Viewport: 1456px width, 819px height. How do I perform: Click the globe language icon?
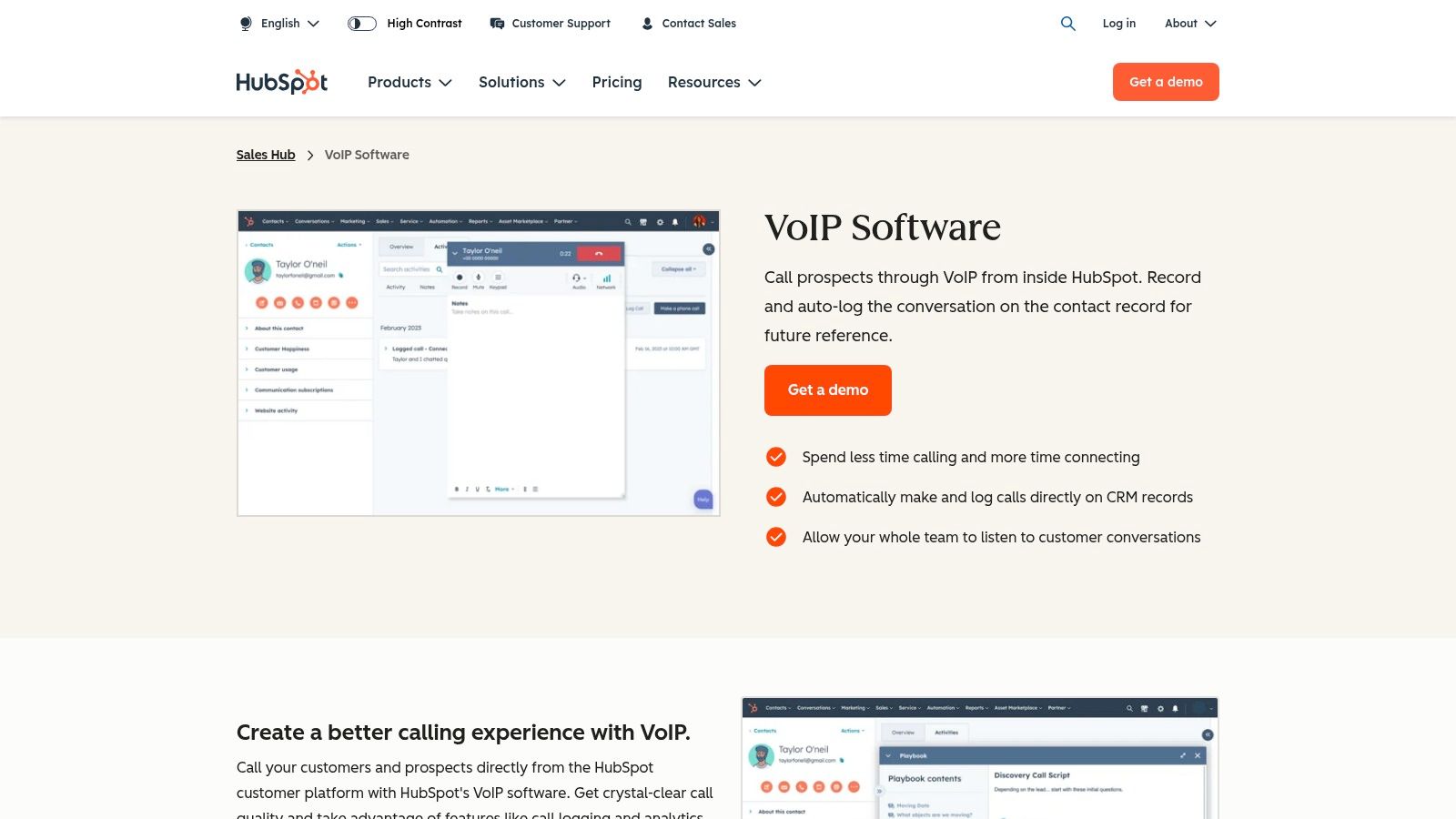pos(246,24)
